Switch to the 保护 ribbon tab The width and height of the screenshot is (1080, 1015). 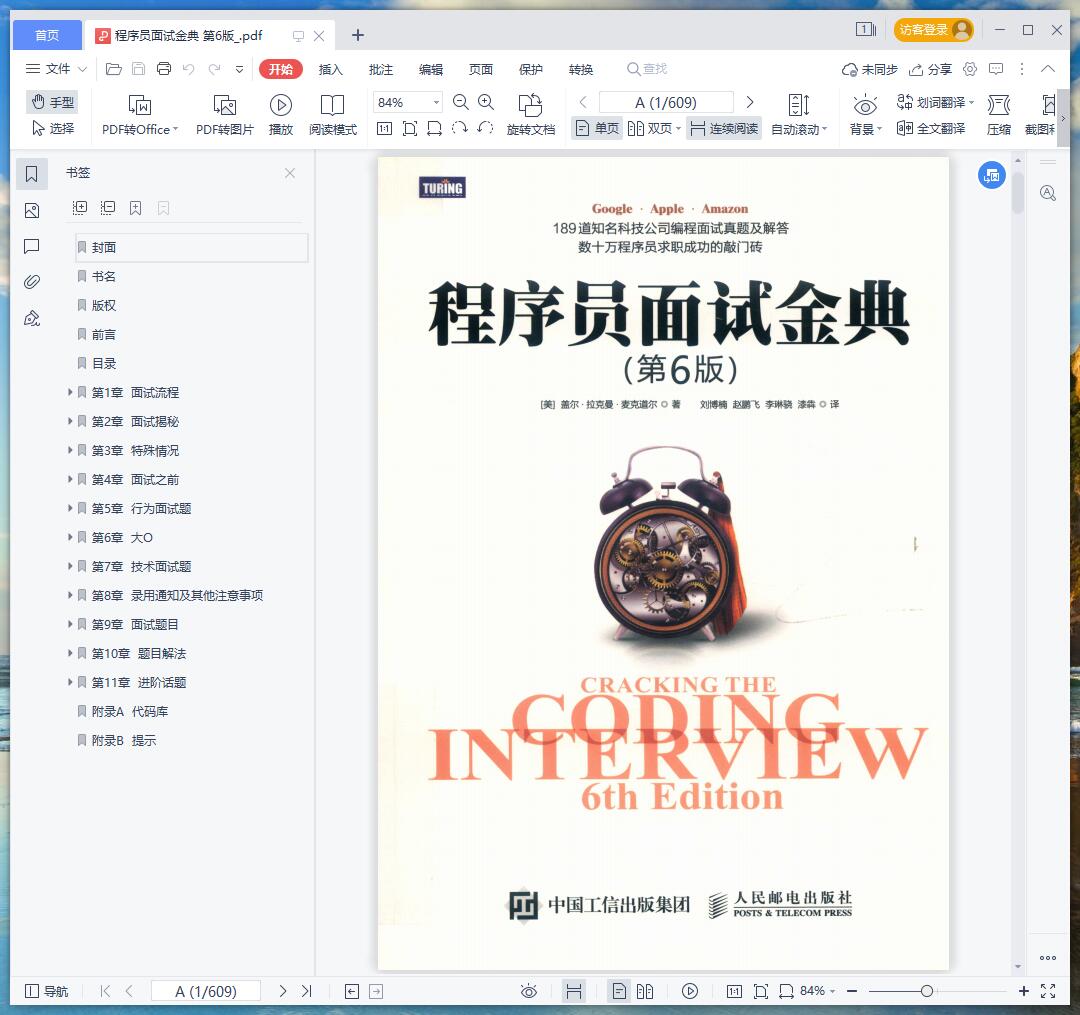[x=530, y=69]
